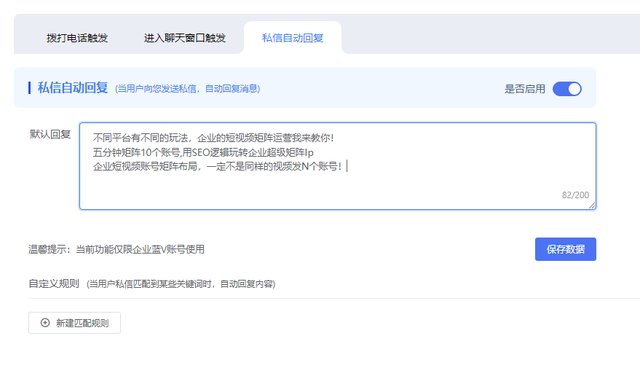Open the 进入聊天窗口触发 tab
640x384 pixels.
click(x=184, y=38)
